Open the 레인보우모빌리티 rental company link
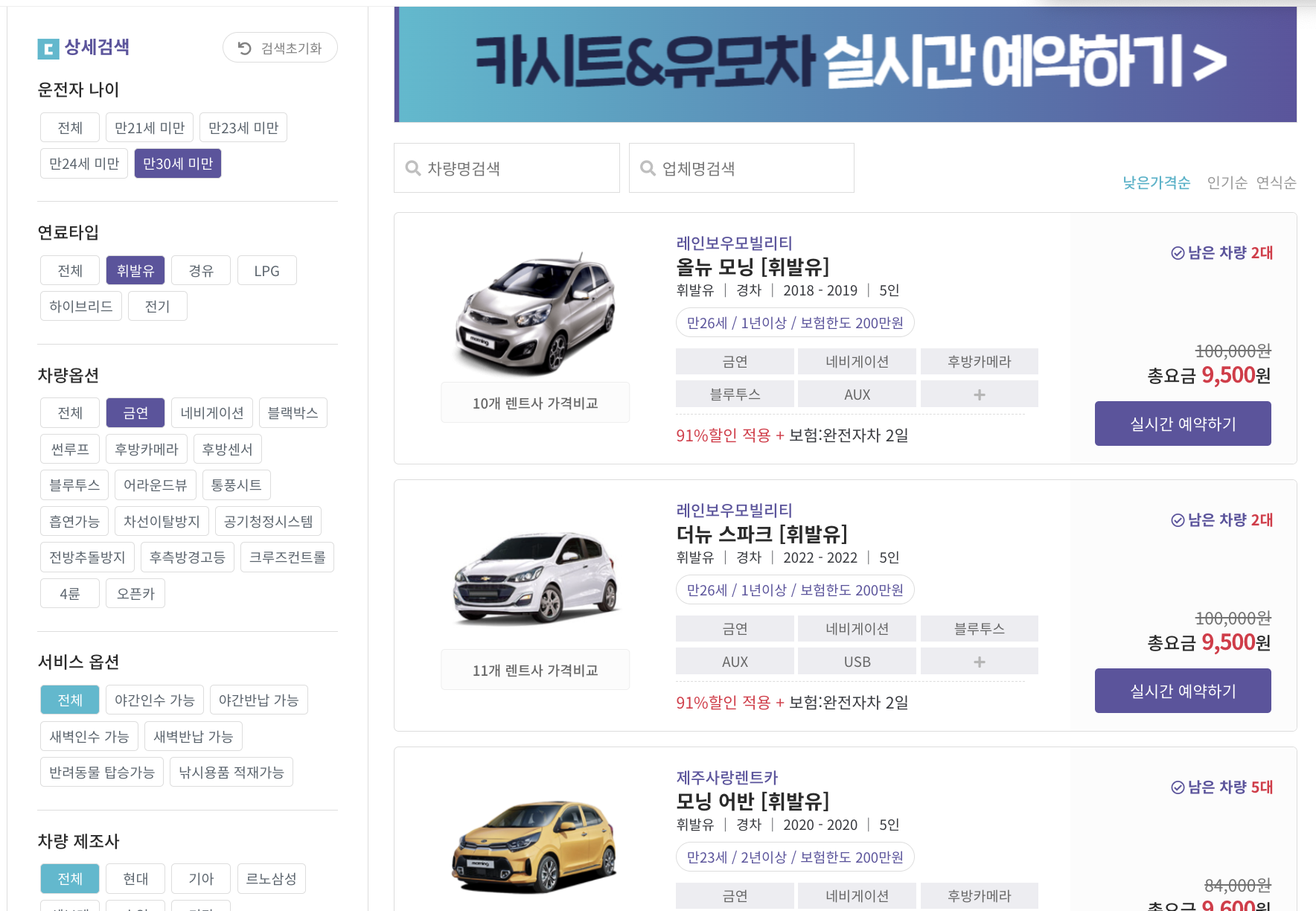 coord(733,242)
